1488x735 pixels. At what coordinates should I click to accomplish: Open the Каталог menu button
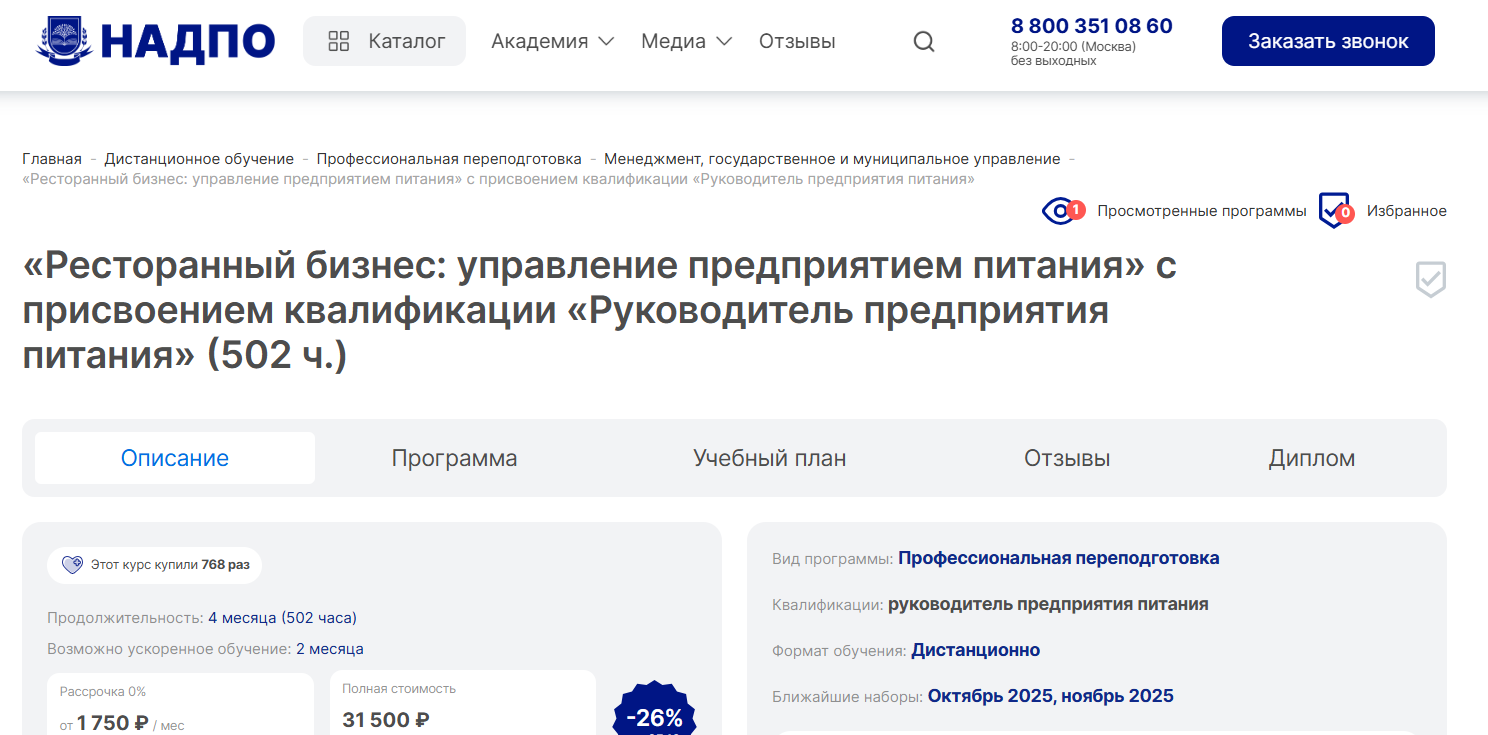(x=385, y=41)
